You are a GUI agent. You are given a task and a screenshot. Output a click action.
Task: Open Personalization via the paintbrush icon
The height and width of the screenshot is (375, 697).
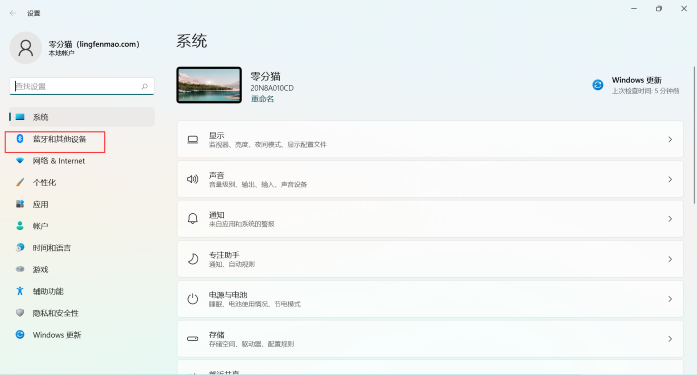20,182
